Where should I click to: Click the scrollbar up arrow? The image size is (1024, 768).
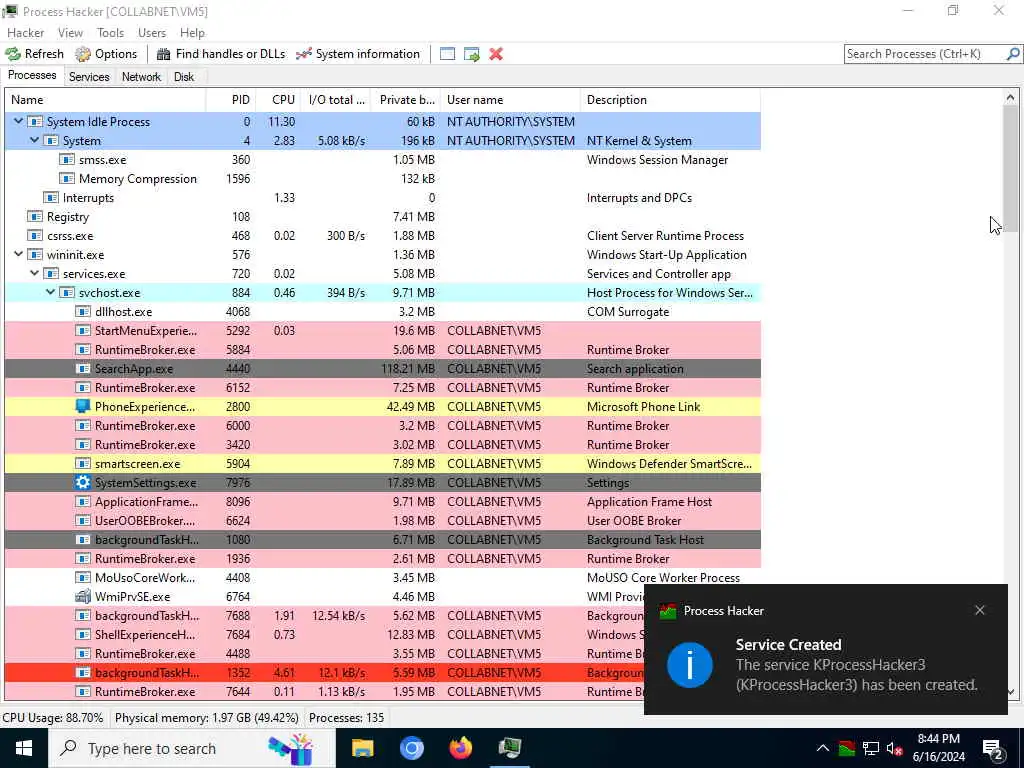click(x=1010, y=98)
